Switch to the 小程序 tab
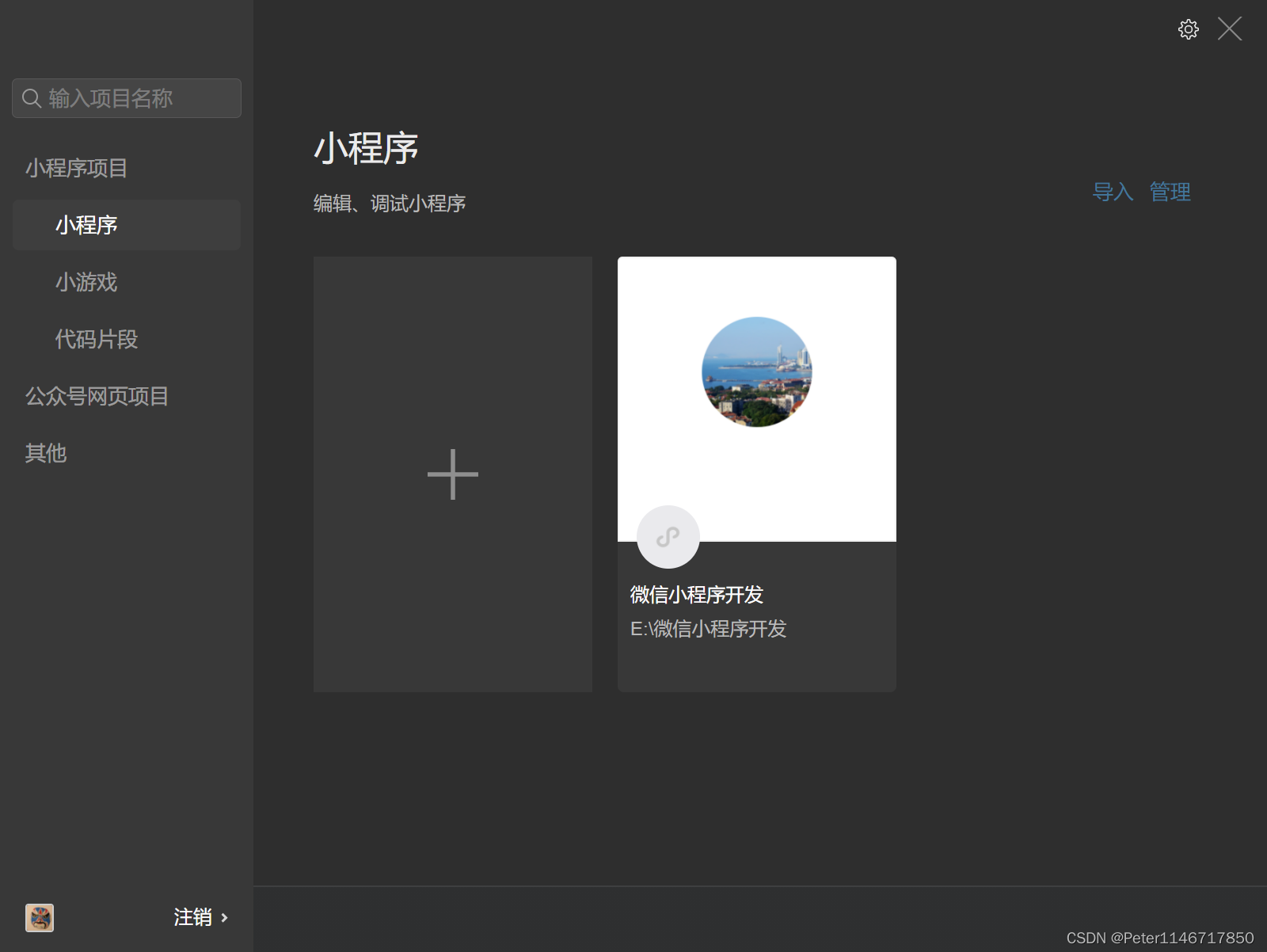The width and height of the screenshot is (1267, 952). click(86, 225)
